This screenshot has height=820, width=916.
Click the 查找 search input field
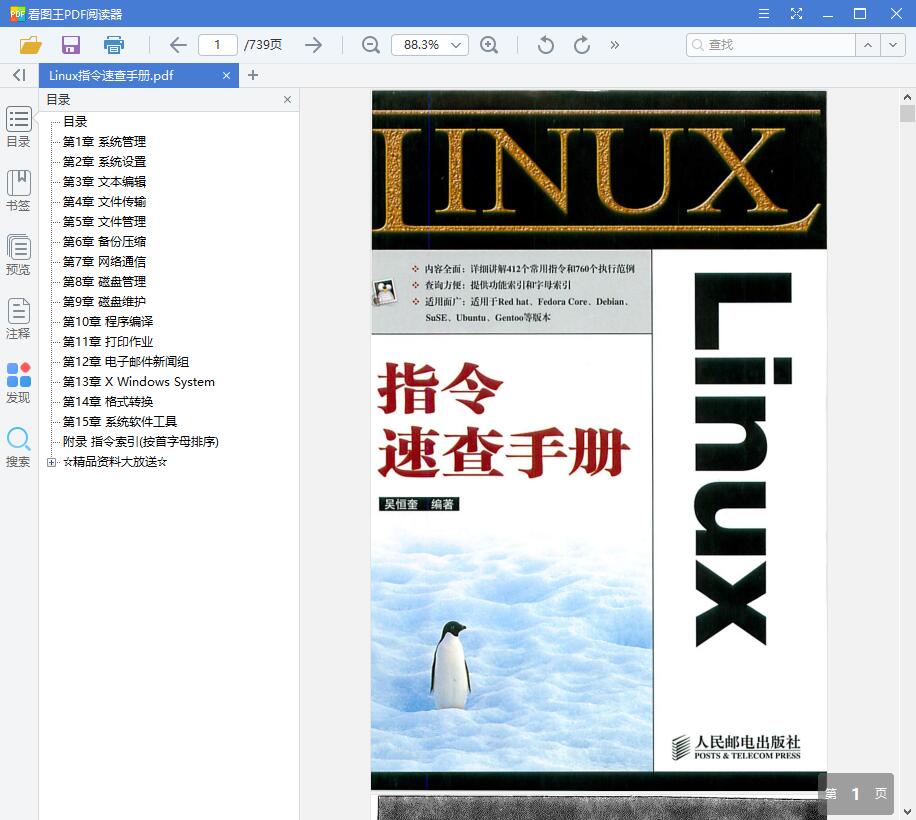coord(771,45)
